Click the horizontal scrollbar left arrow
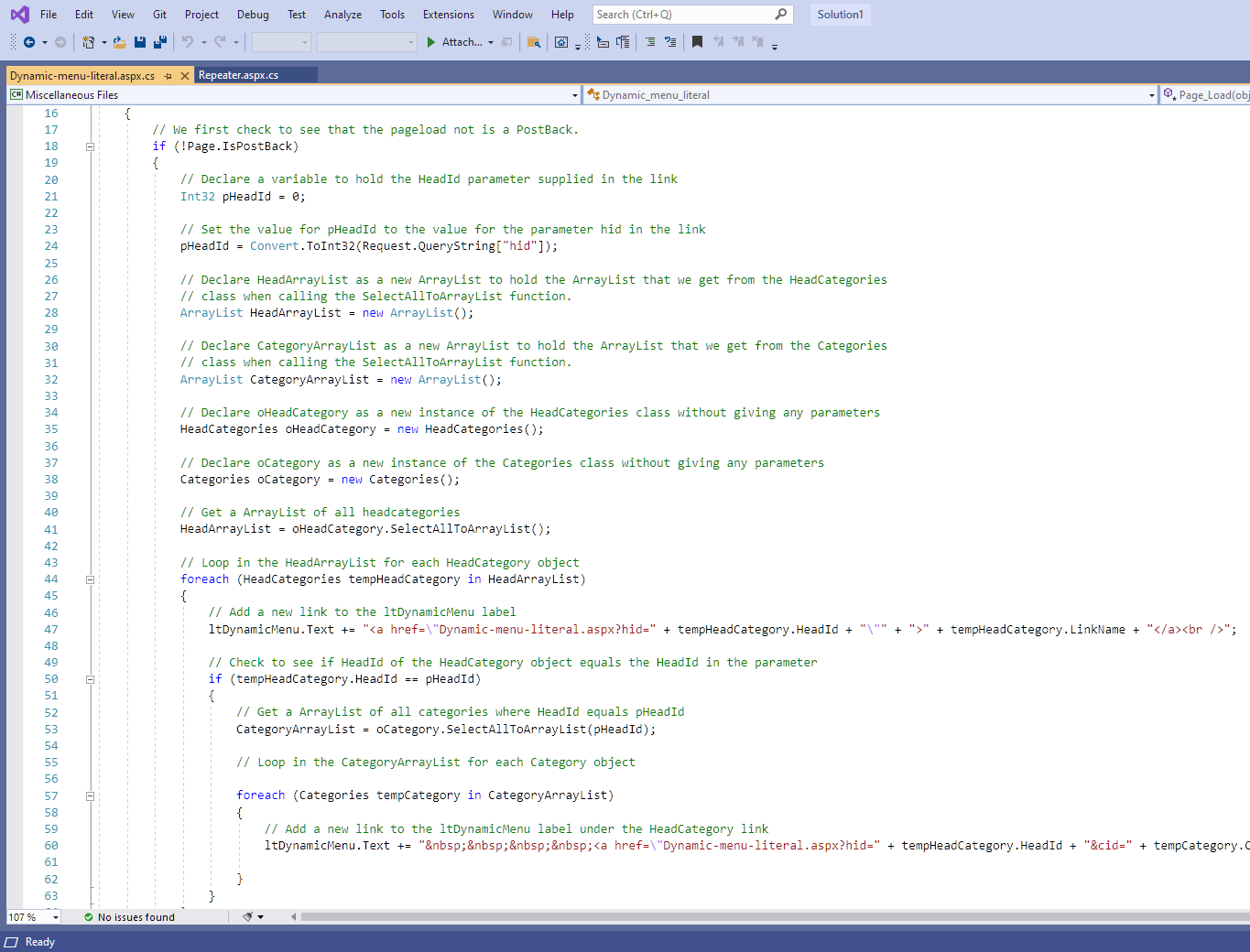1250x952 pixels. pos(294,916)
